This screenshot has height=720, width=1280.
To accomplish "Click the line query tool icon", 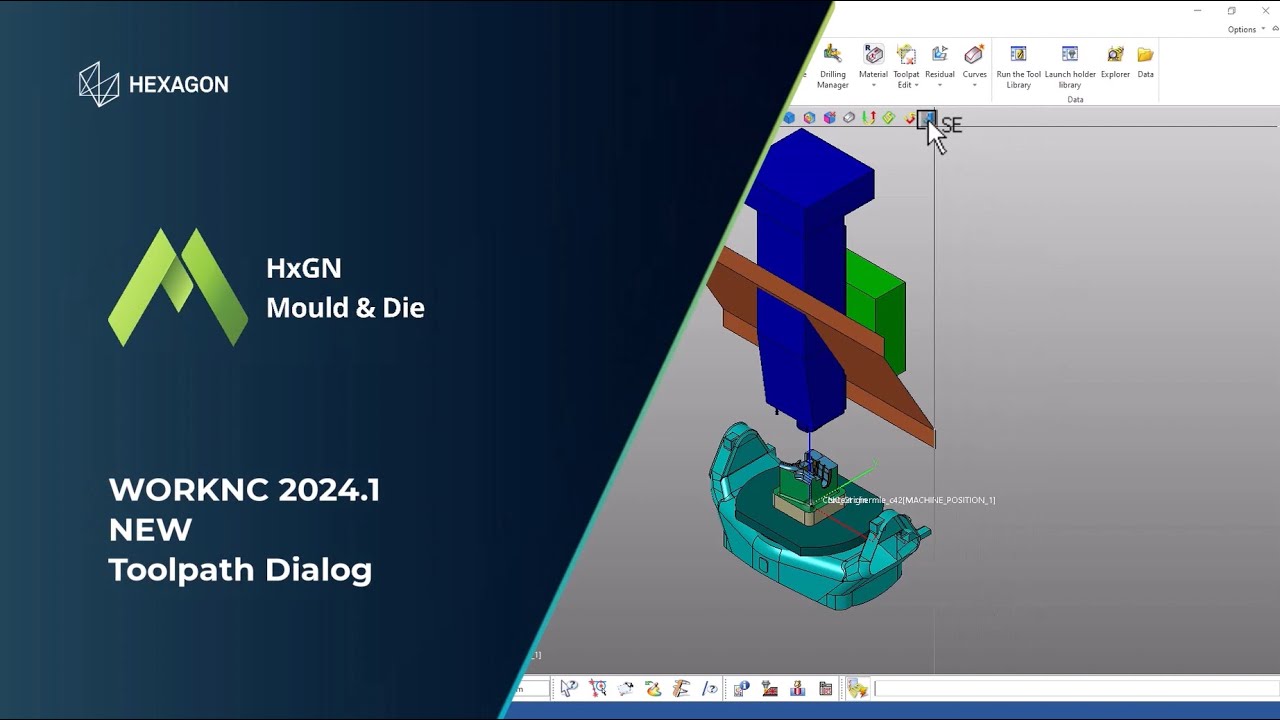I will pos(709,688).
